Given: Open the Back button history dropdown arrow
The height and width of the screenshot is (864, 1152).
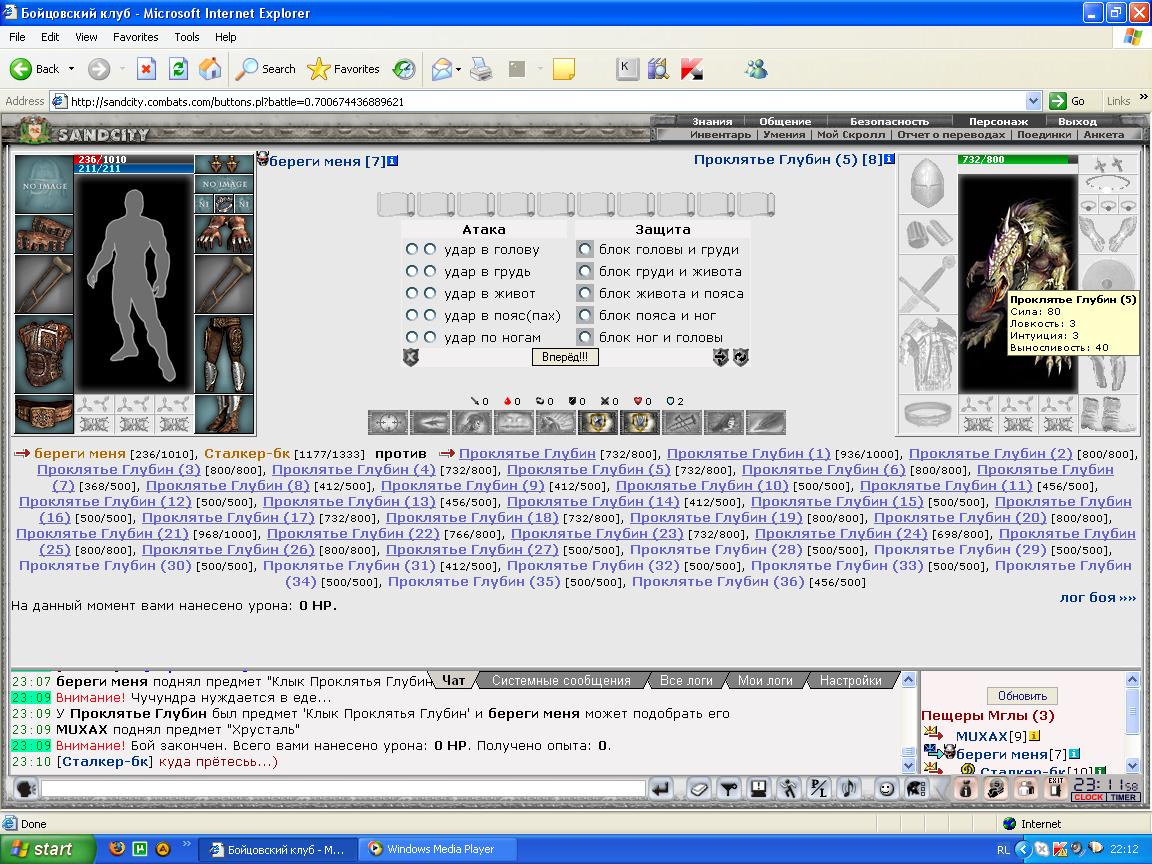Looking at the screenshot, I should pos(71,69).
